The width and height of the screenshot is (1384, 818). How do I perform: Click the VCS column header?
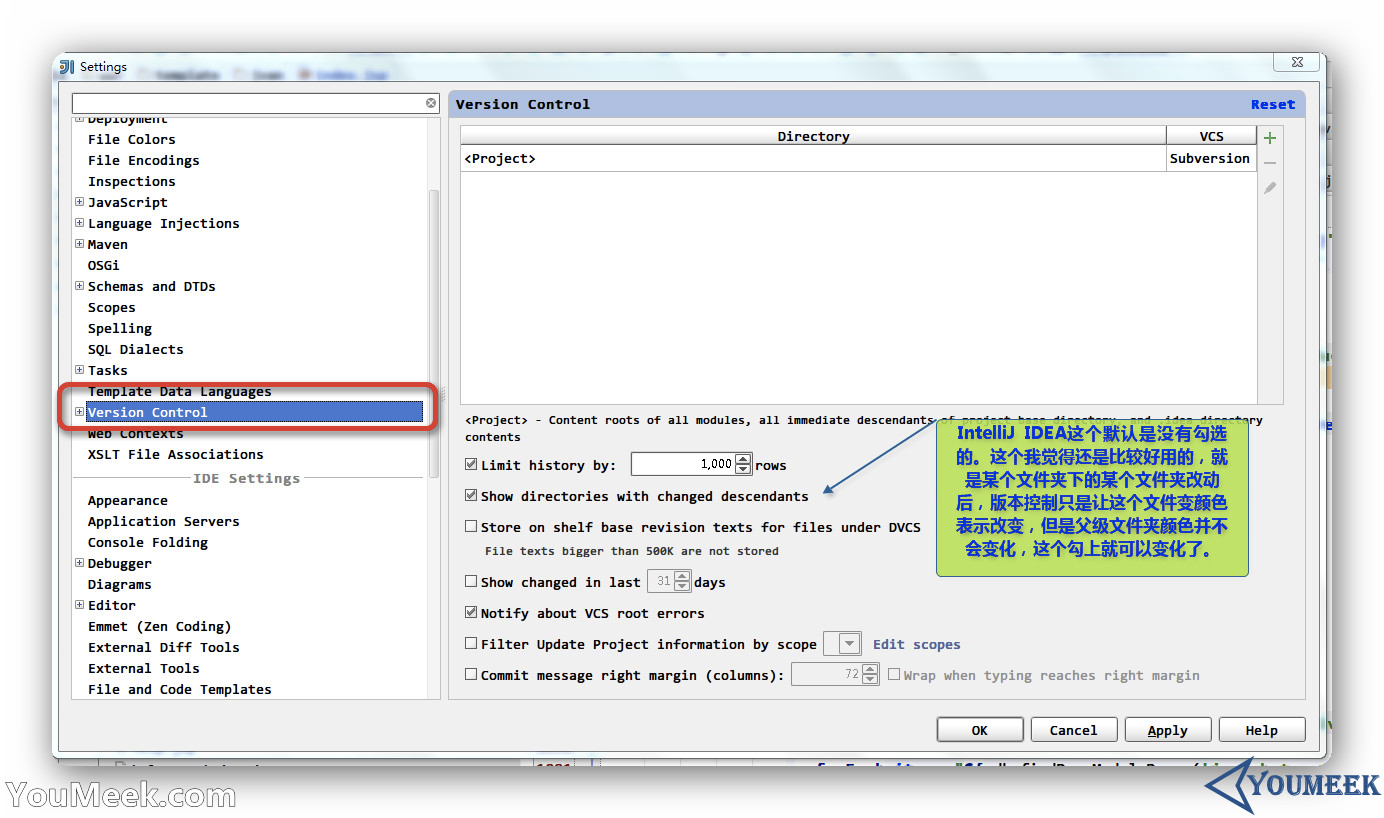coord(1211,136)
